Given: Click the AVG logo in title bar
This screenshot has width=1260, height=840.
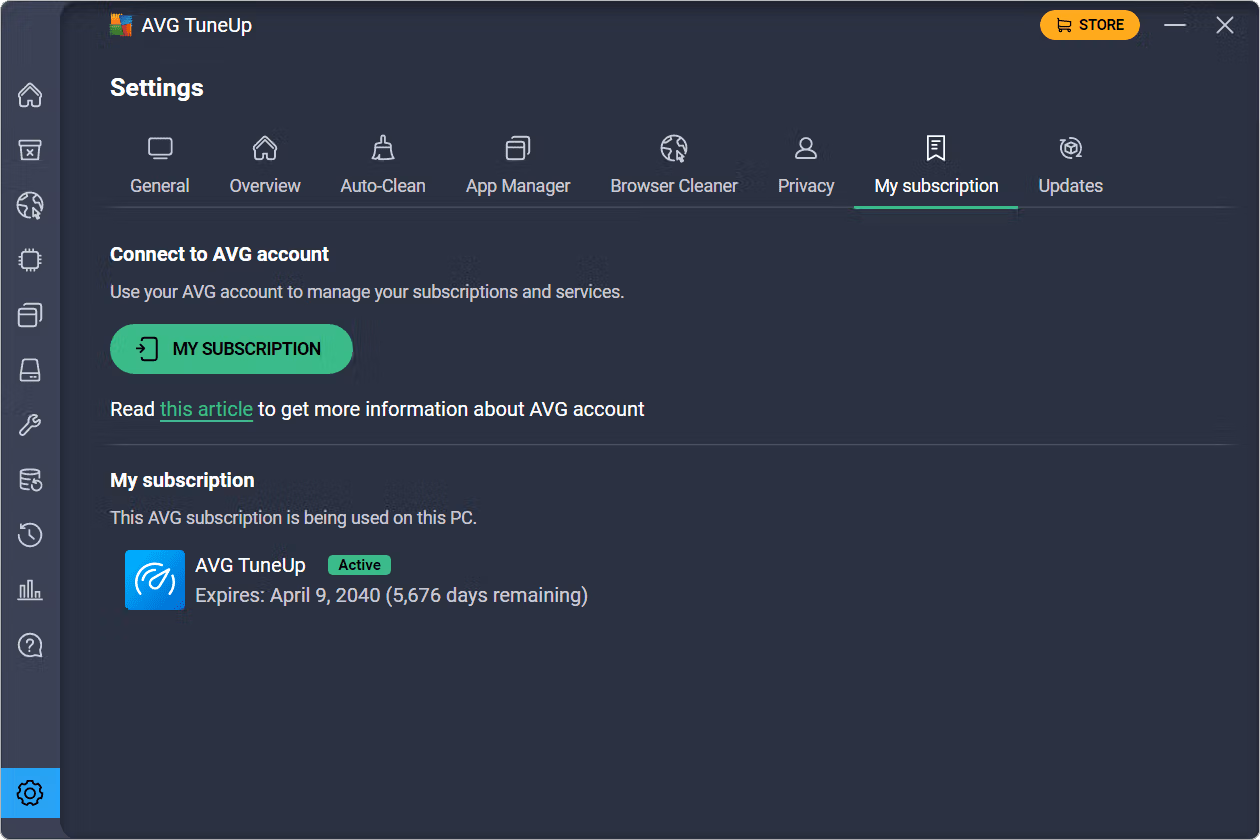Looking at the screenshot, I should pos(121,25).
